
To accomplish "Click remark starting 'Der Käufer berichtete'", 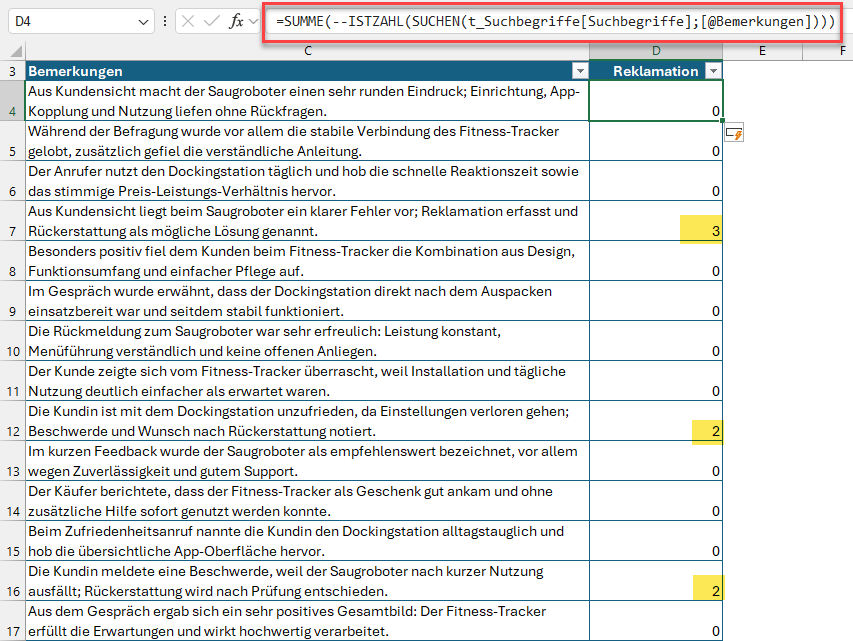I will point(307,501).
